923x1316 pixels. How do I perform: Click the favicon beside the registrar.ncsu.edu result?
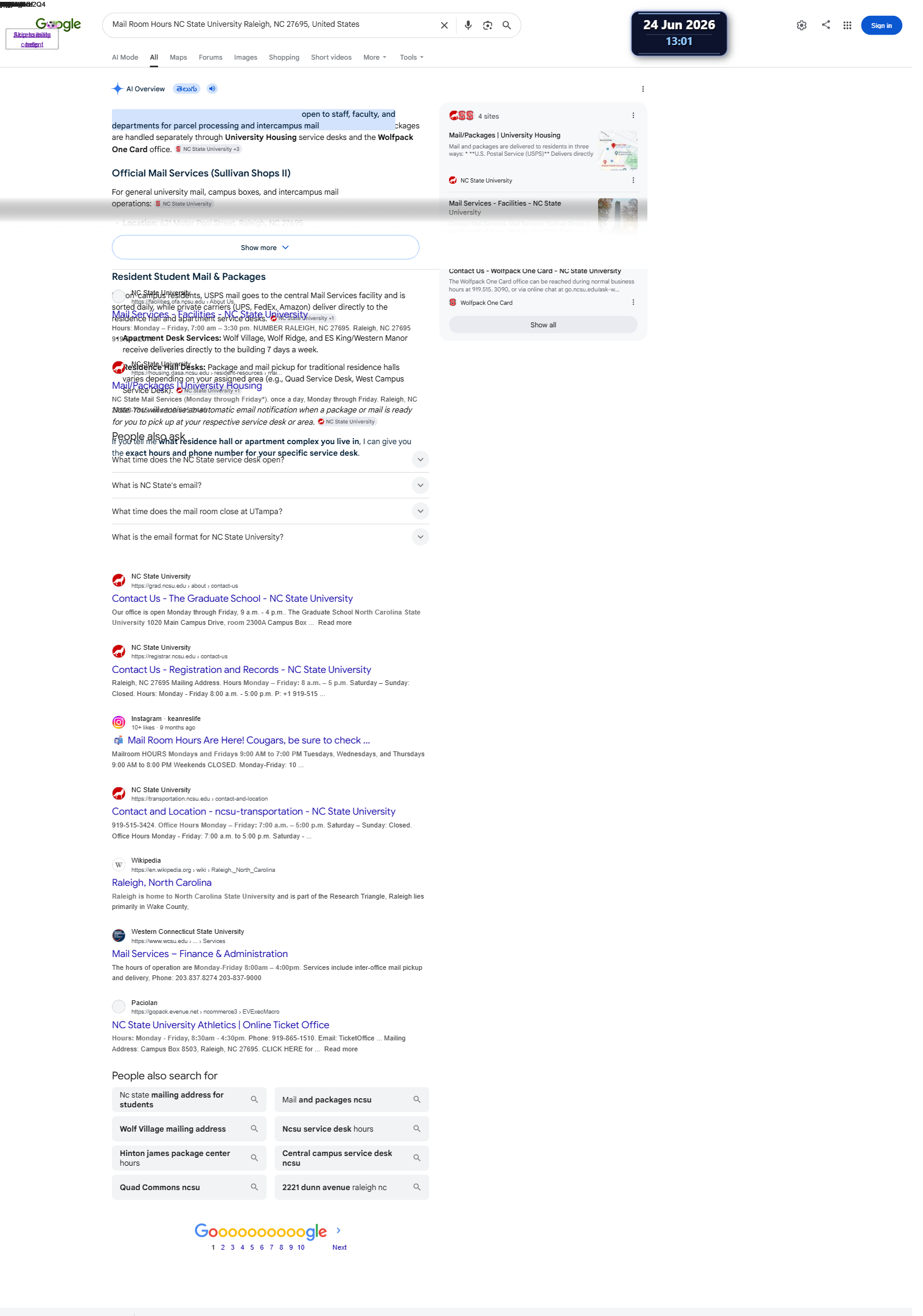(119, 652)
